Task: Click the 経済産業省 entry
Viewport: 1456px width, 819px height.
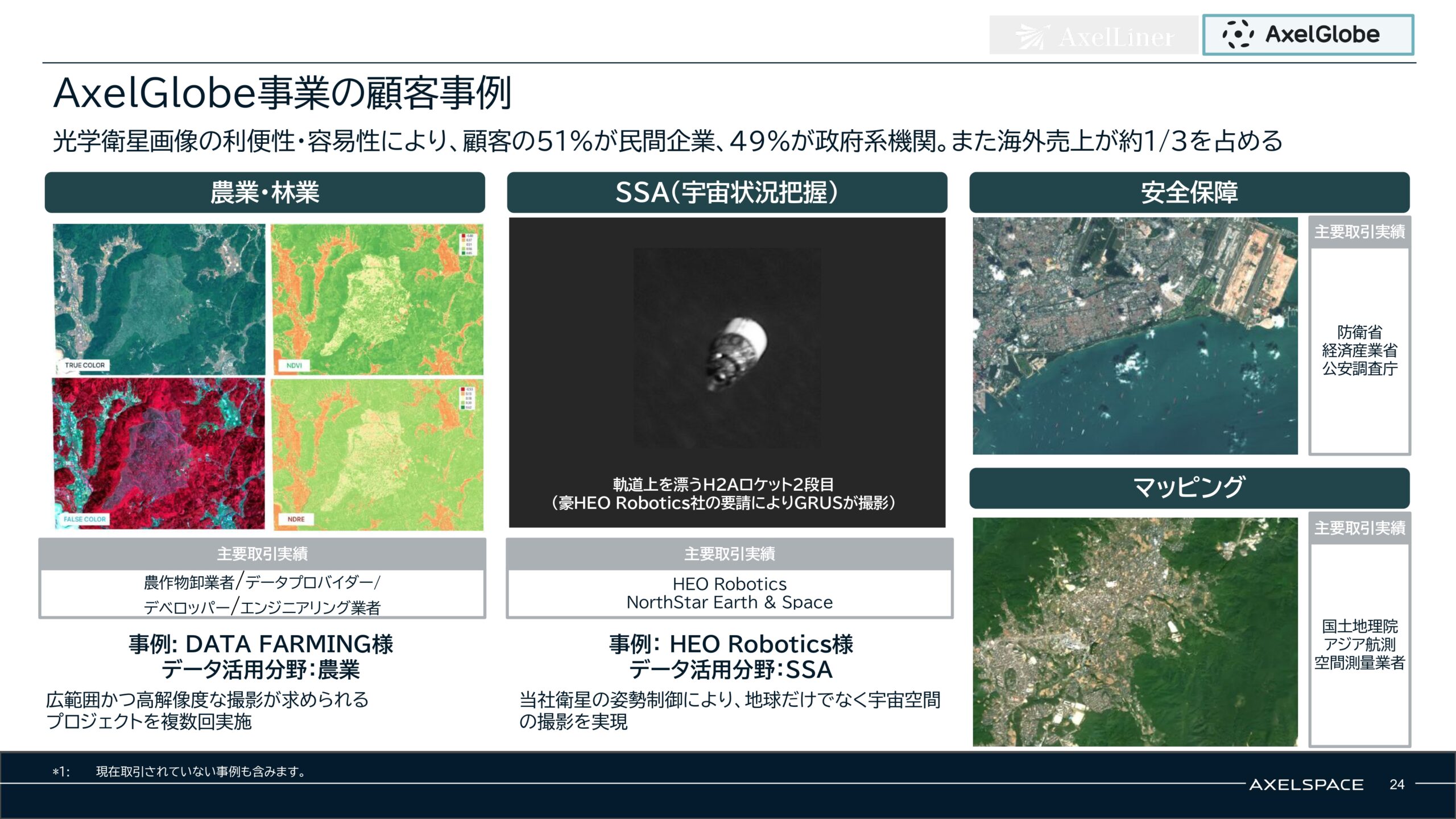Action: (1360, 350)
